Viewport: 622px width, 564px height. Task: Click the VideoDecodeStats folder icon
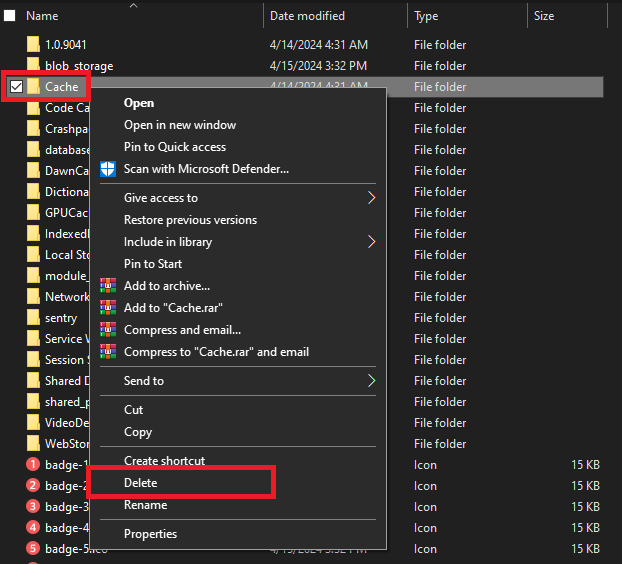pyautogui.click(x=33, y=422)
